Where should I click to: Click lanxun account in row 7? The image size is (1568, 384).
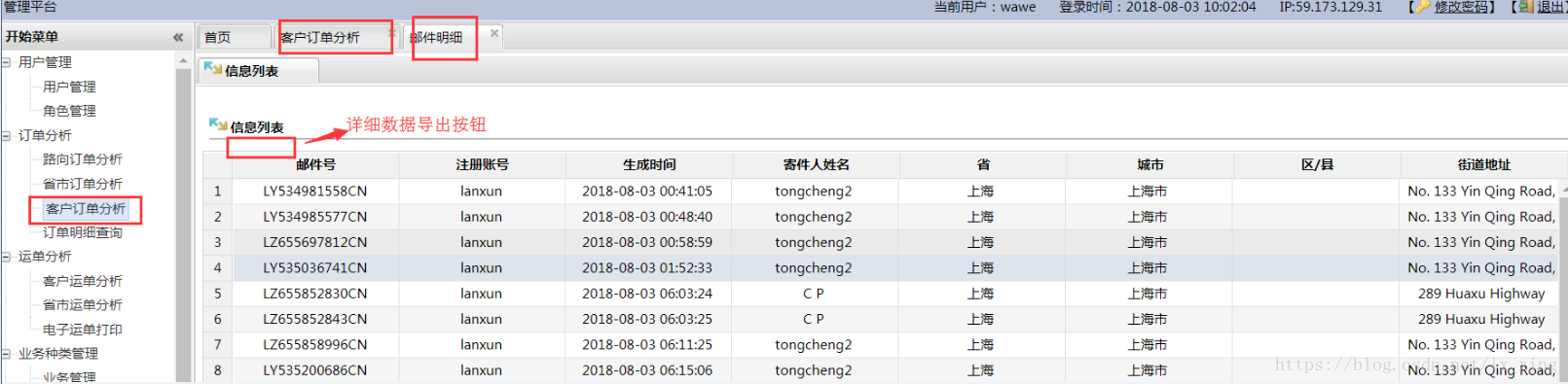[482, 344]
